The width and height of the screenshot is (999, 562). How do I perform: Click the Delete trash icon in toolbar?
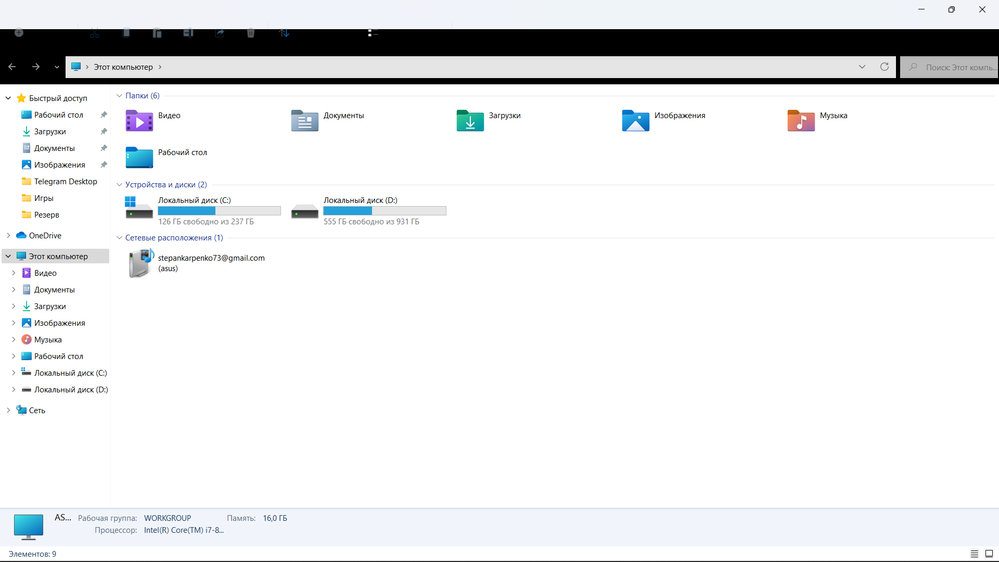(x=250, y=33)
